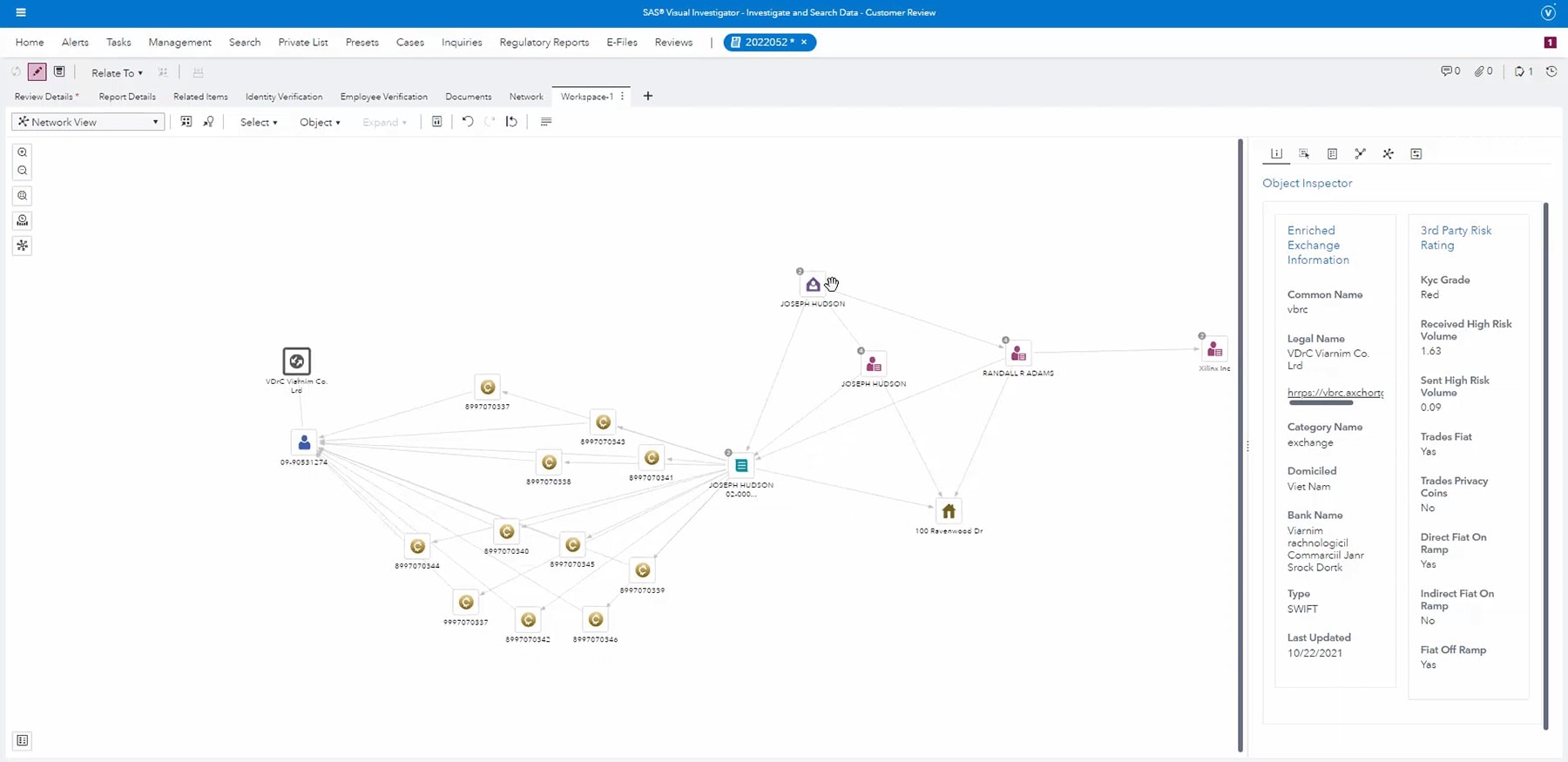Open the selection list panel icon
This screenshot has width=1568, height=762.
pyautogui.click(x=1304, y=153)
